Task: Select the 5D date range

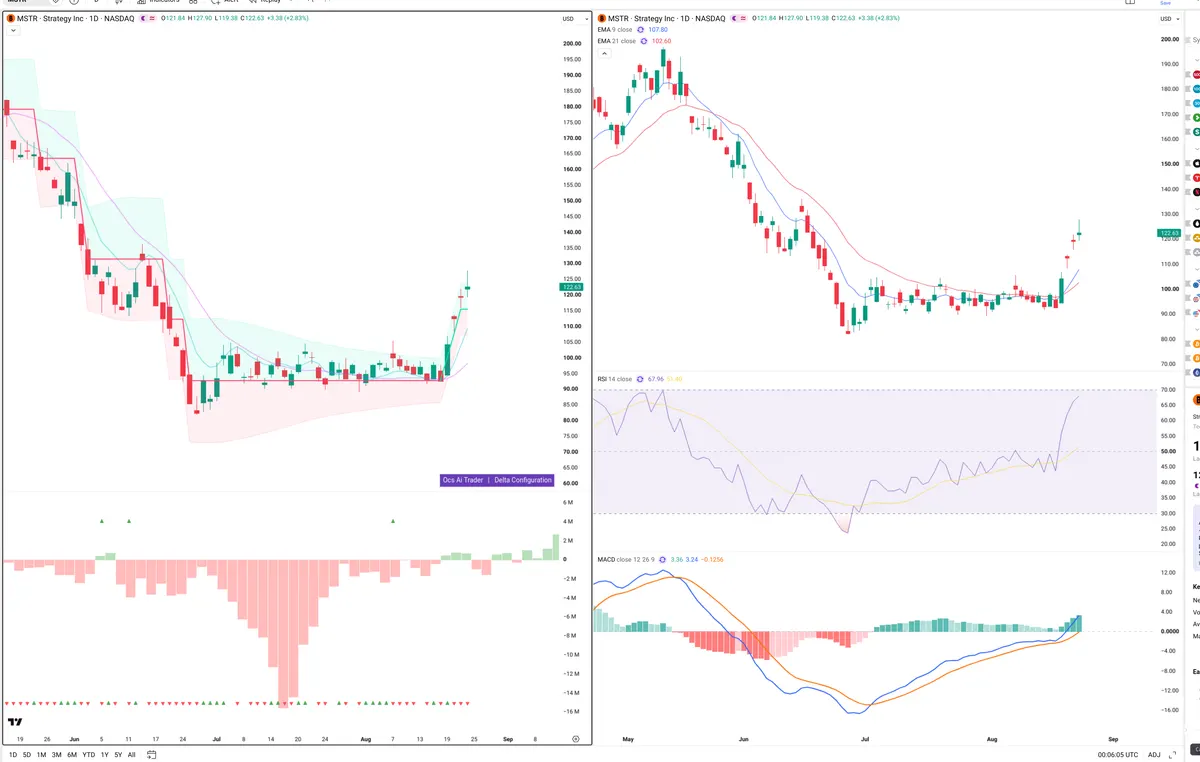Action: point(27,754)
